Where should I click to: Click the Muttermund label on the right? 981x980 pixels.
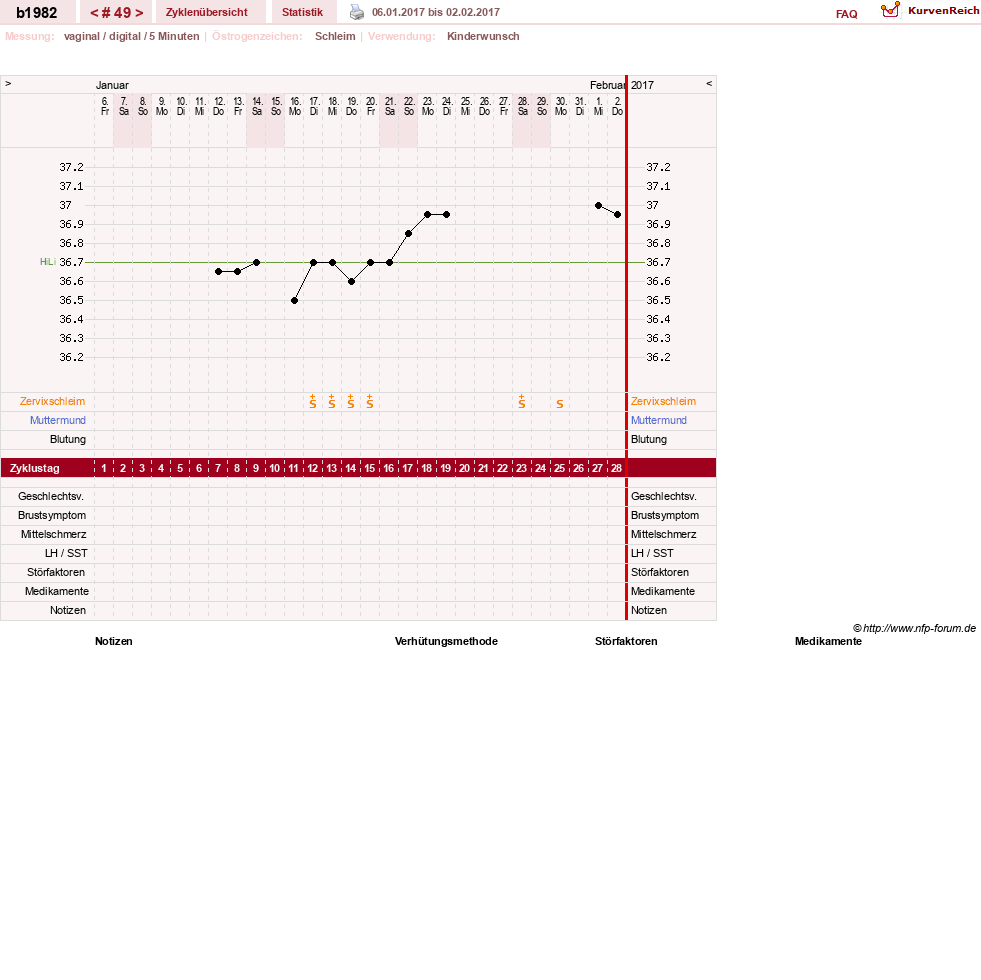[659, 420]
